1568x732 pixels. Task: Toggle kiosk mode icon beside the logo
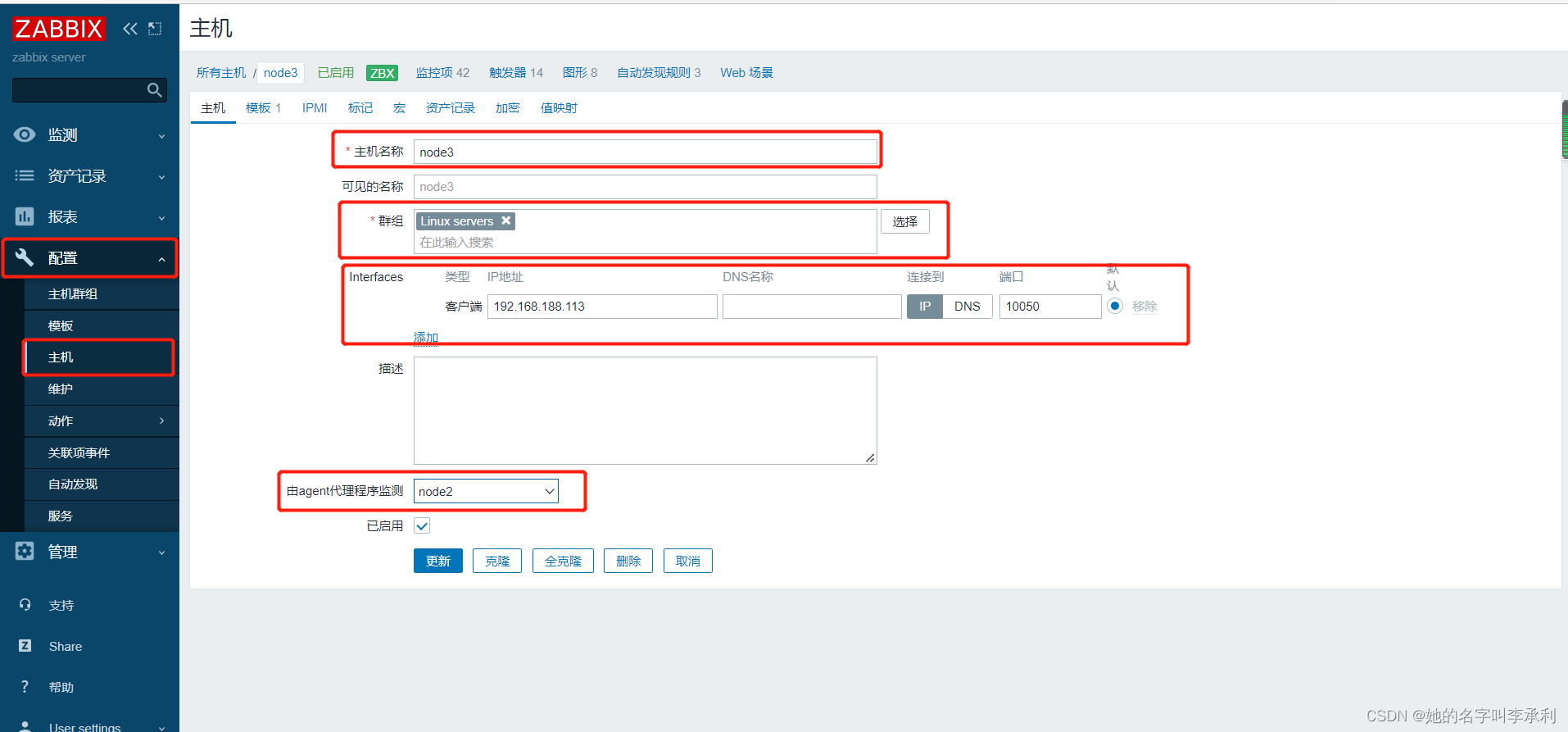[155, 29]
